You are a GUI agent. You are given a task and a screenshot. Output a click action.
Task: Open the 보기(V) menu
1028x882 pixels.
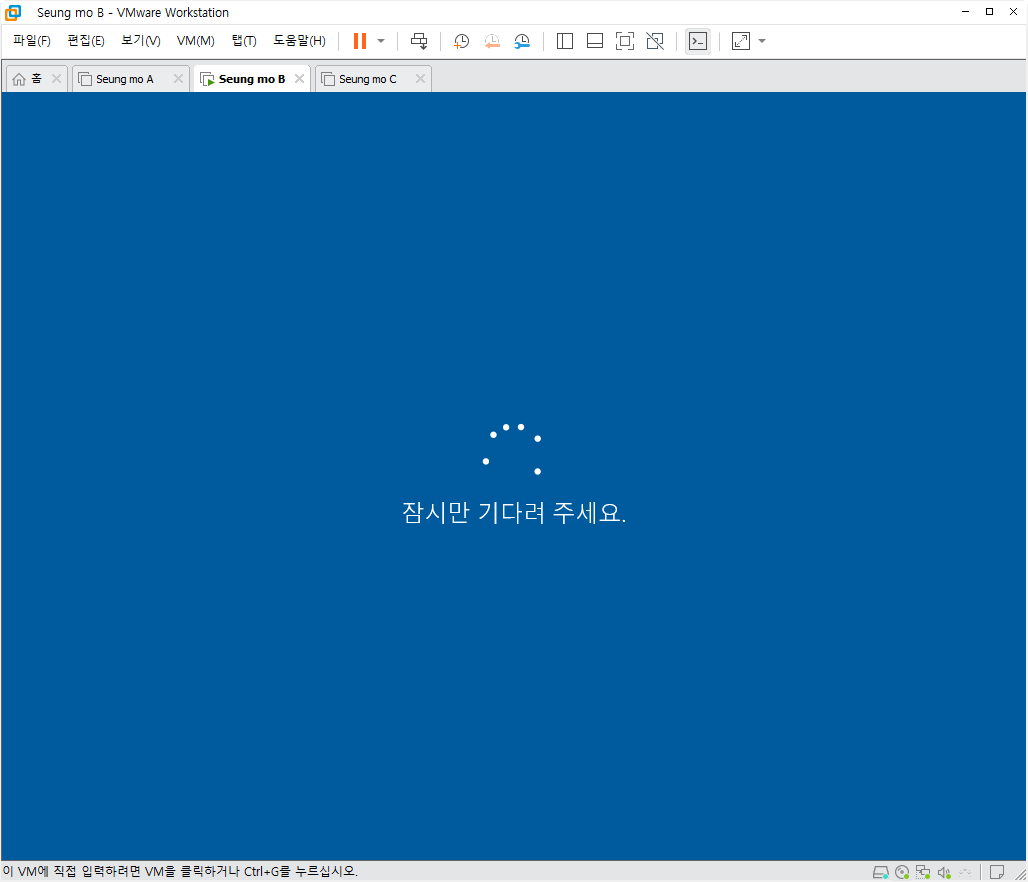coord(140,41)
